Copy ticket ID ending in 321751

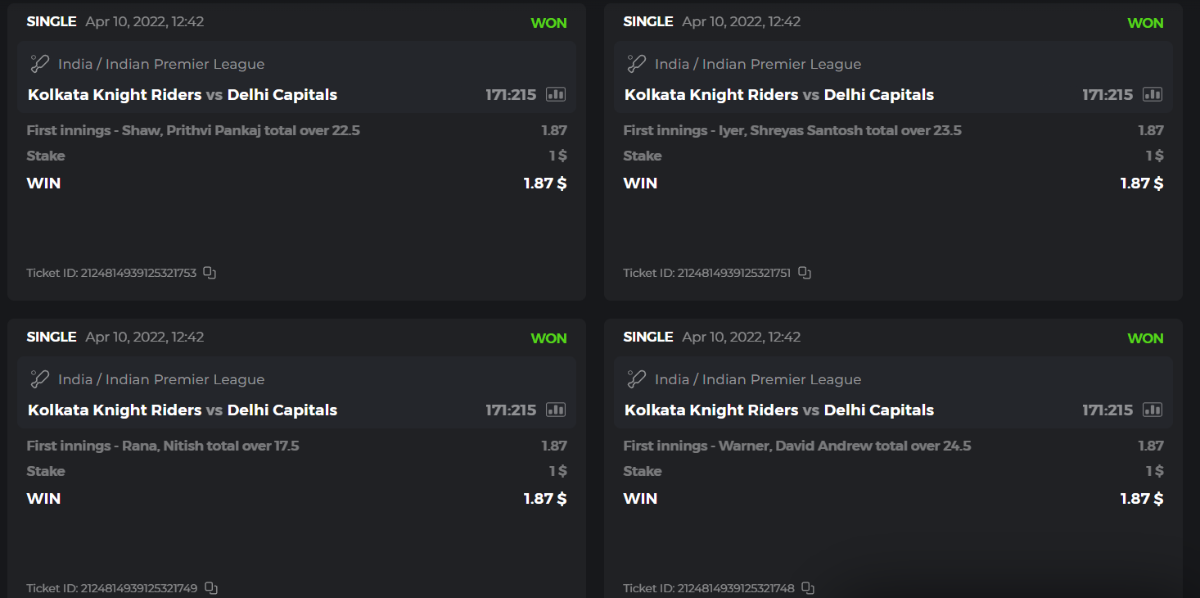pos(805,273)
